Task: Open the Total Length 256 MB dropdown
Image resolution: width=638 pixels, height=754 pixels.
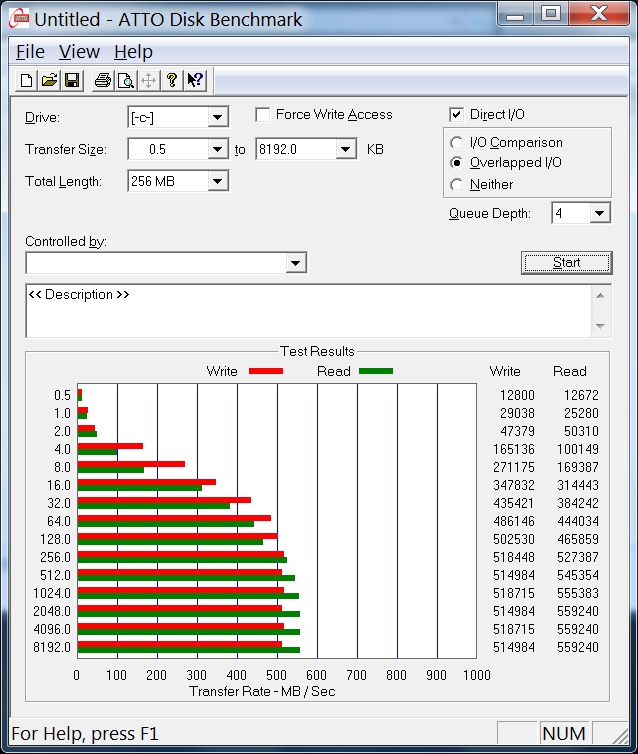Action: 217,181
